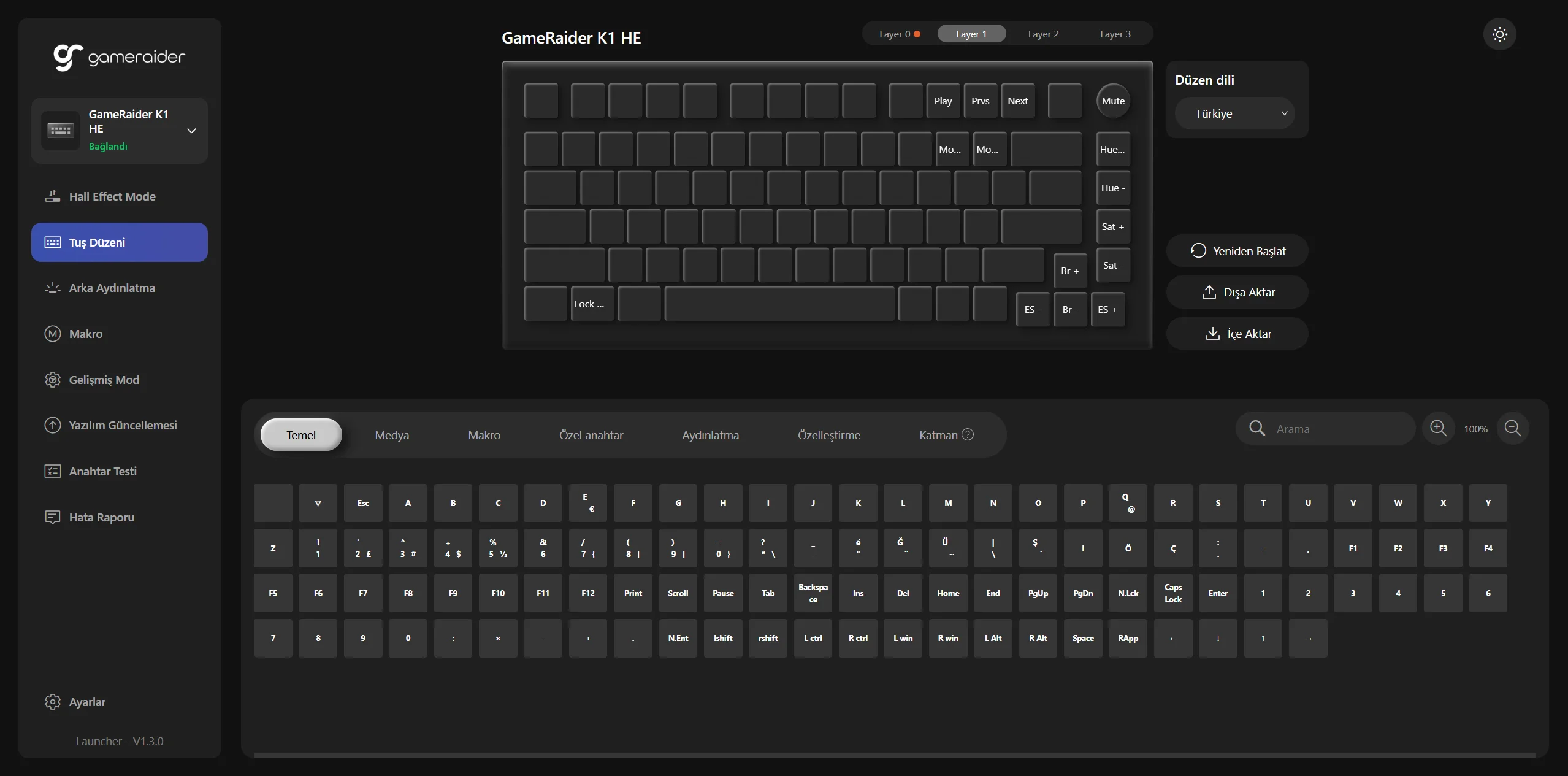The width and height of the screenshot is (1568, 776).
Task: Click the zoom out magnifier icon
Action: click(1512, 428)
